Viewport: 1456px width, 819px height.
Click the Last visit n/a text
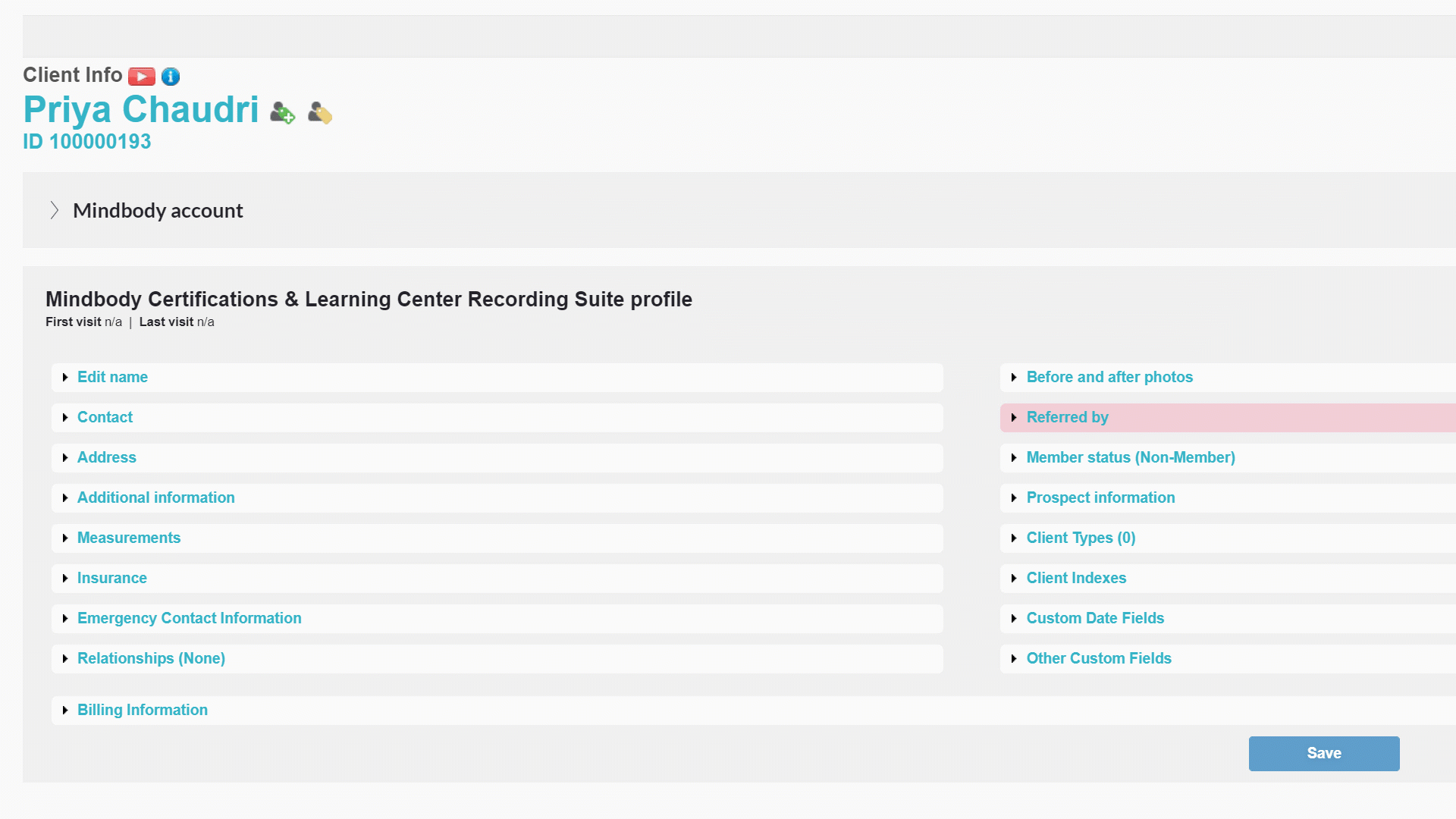(x=177, y=322)
